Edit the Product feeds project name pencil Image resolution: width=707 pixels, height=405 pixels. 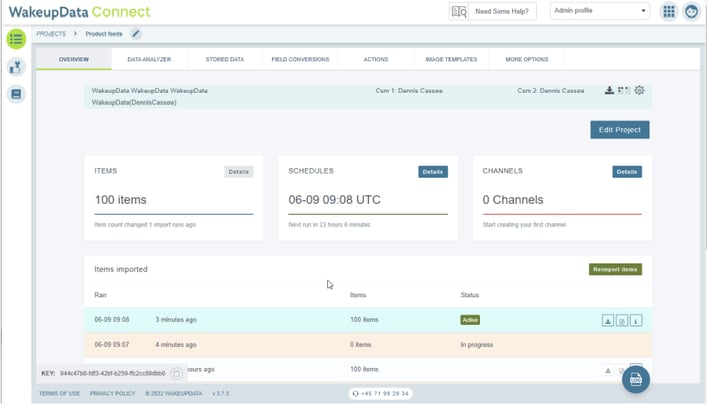click(x=136, y=34)
